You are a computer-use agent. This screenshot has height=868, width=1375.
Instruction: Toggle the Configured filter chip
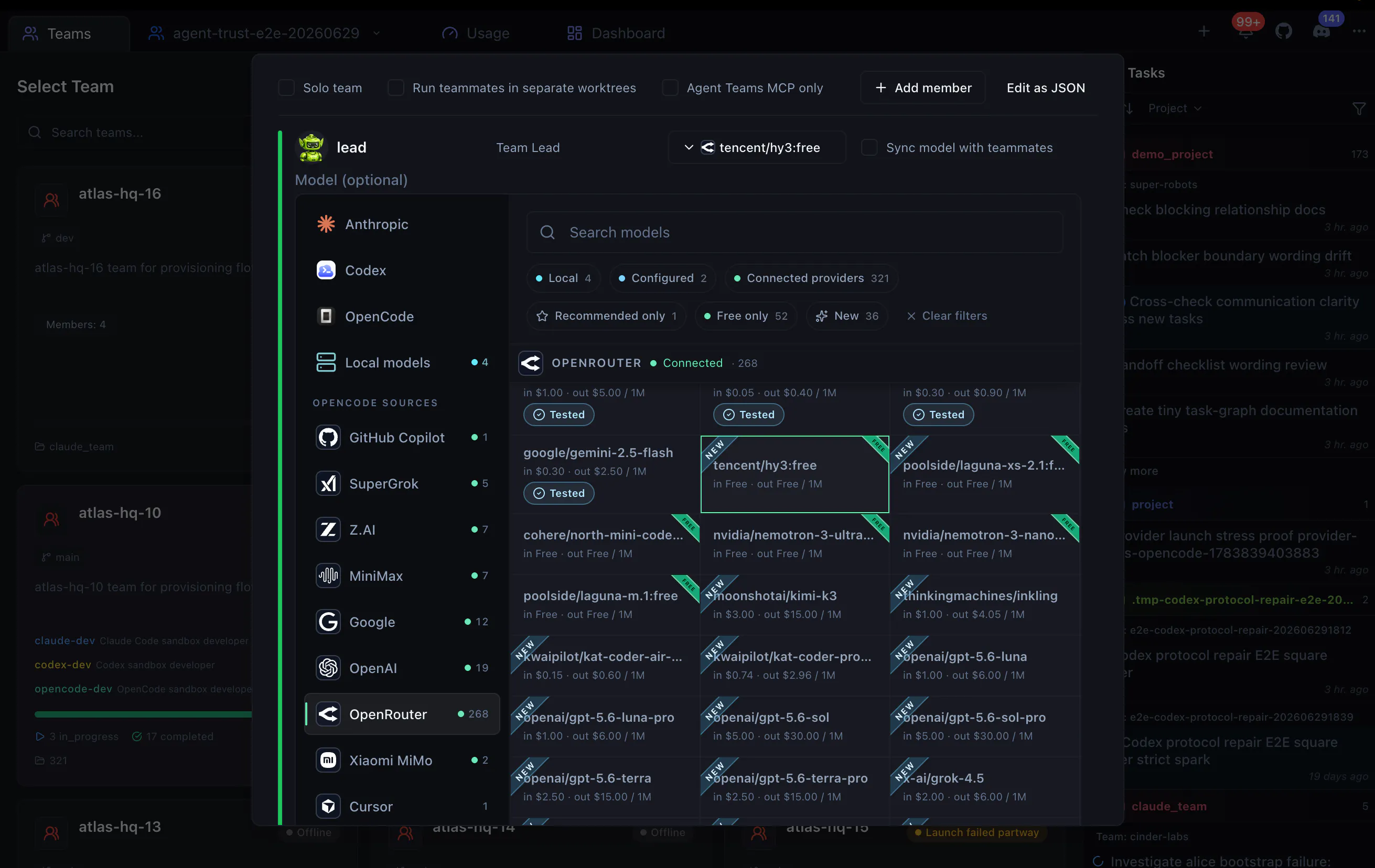coord(662,278)
